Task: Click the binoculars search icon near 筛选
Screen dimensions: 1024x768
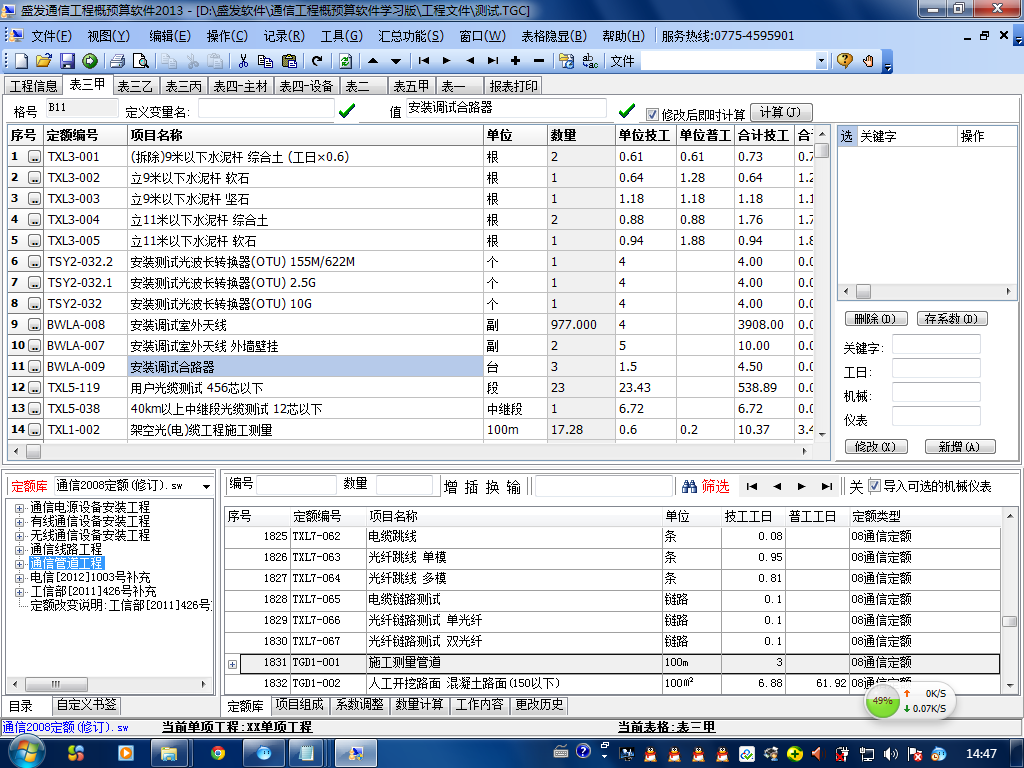Action: pyautogui.click(x=687, y=485)
